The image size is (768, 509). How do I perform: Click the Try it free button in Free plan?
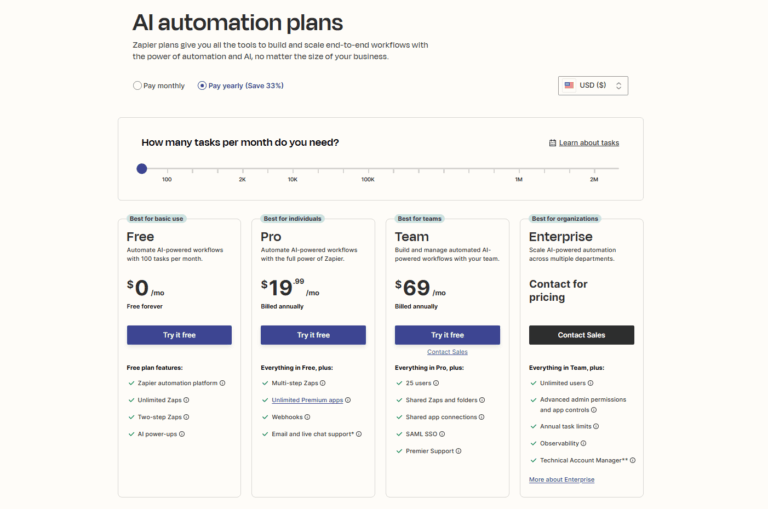179,335
